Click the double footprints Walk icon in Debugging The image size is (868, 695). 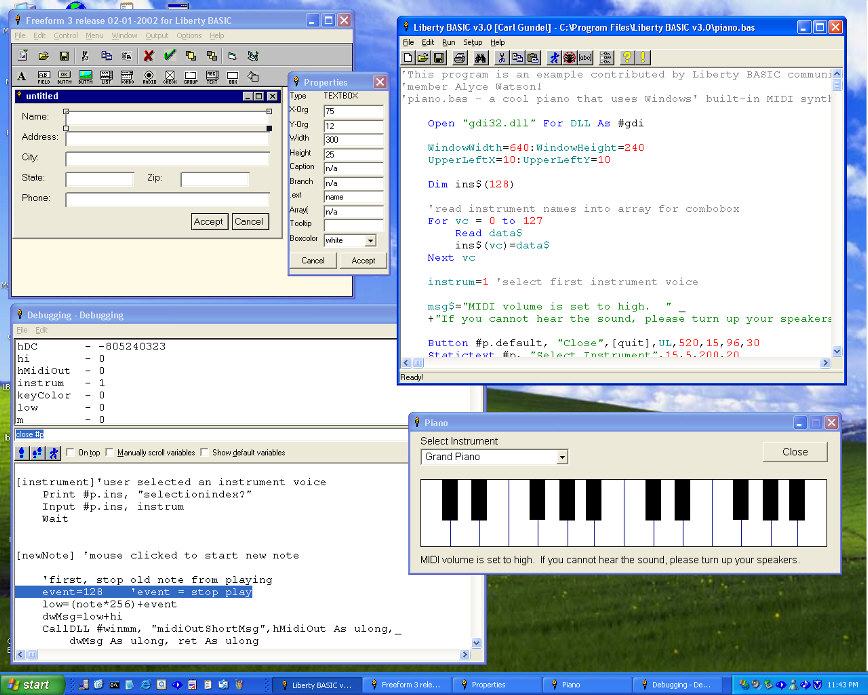(37, 453)
